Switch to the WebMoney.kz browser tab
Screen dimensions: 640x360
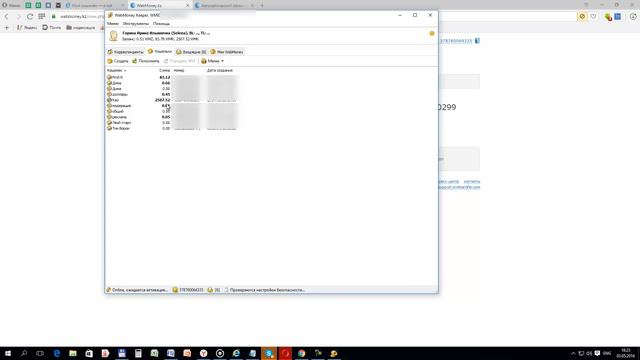(x=159, y=5)
